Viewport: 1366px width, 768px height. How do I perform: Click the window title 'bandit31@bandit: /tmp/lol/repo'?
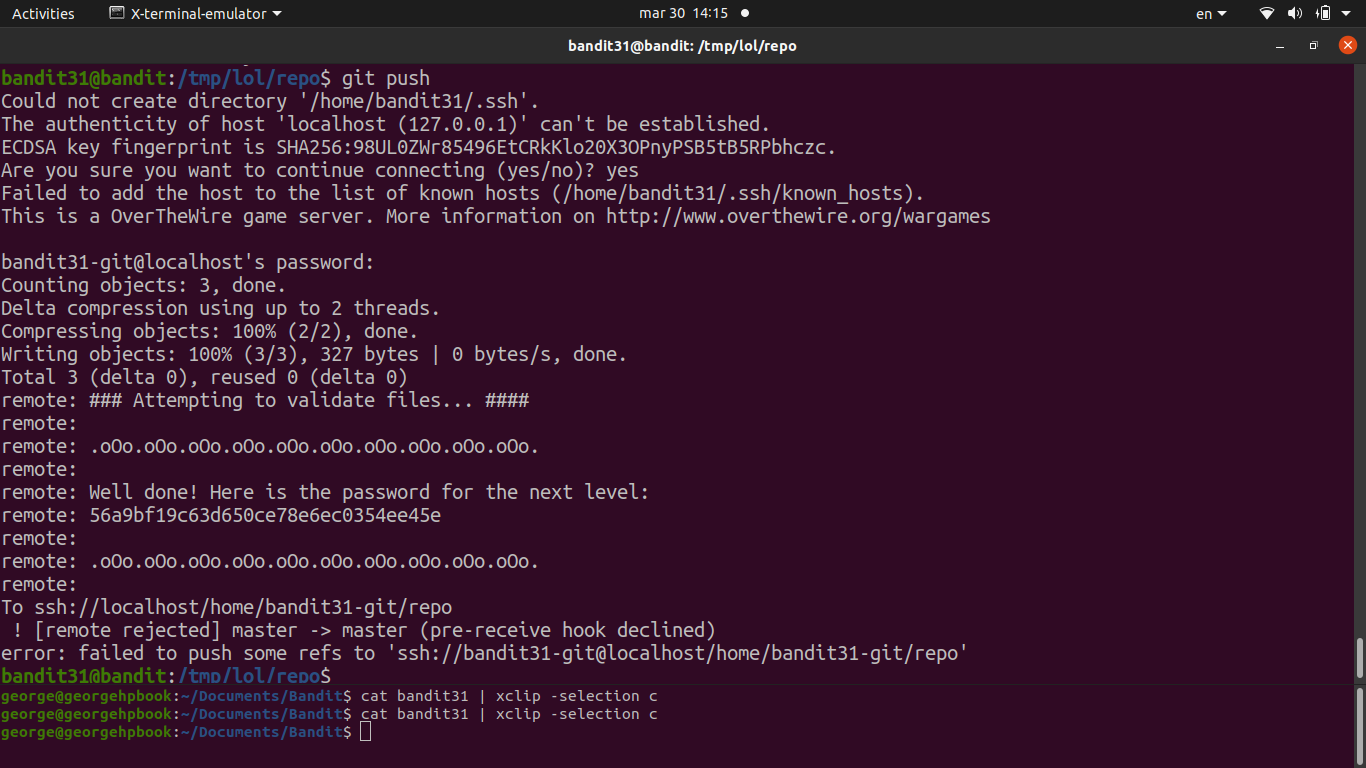pyautogui.click(x=682, y=46)
